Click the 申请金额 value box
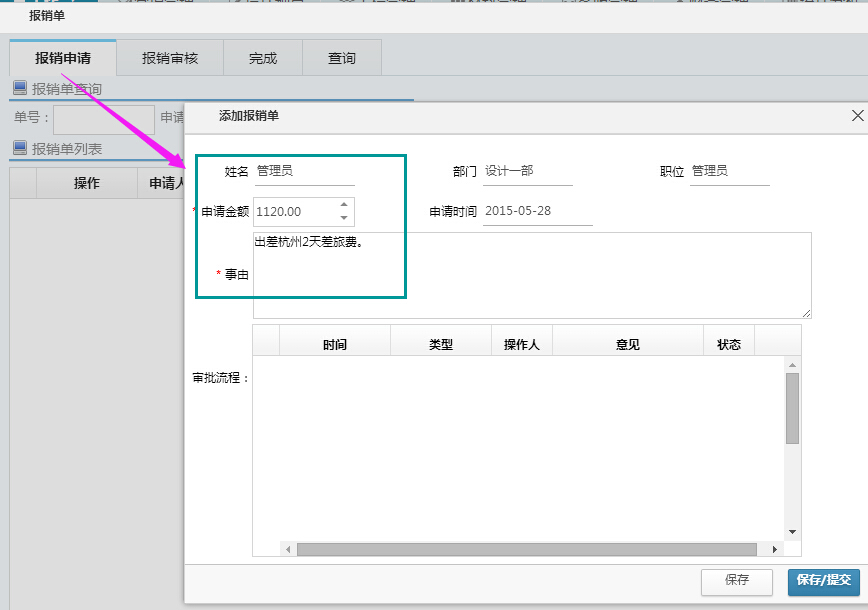Image resolution: width=868 pixels, height=610 pixels. [x=295, y=211]
